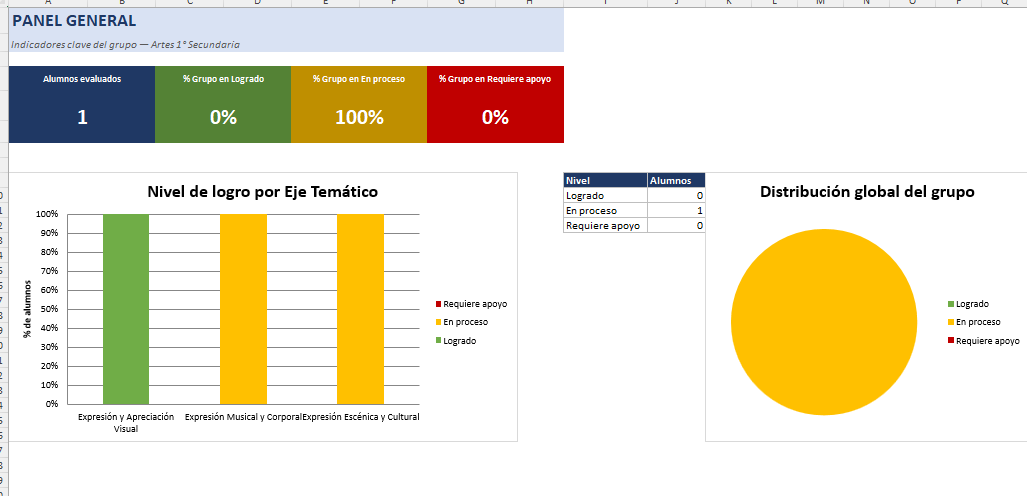Select the 'Expresión Musical y Corporal' axis label

[243, 417]
